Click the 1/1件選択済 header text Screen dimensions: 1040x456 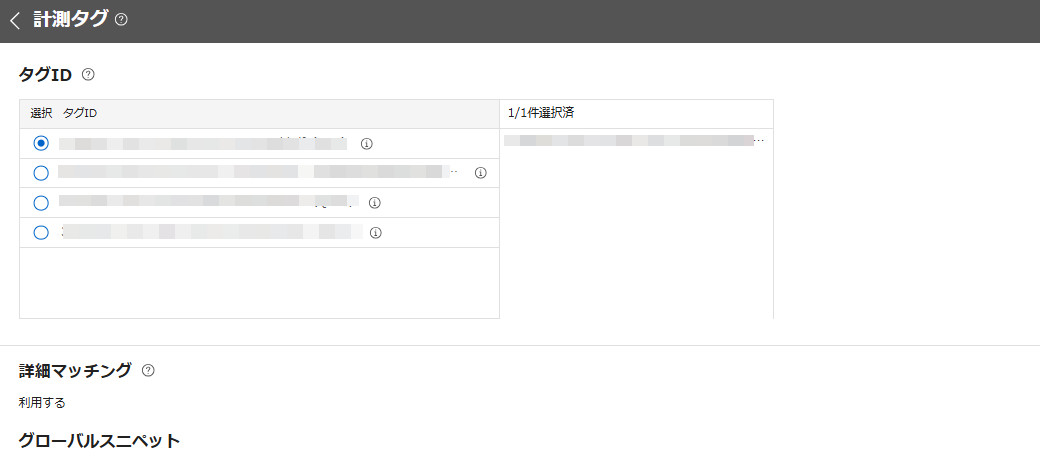click(541, 113)
